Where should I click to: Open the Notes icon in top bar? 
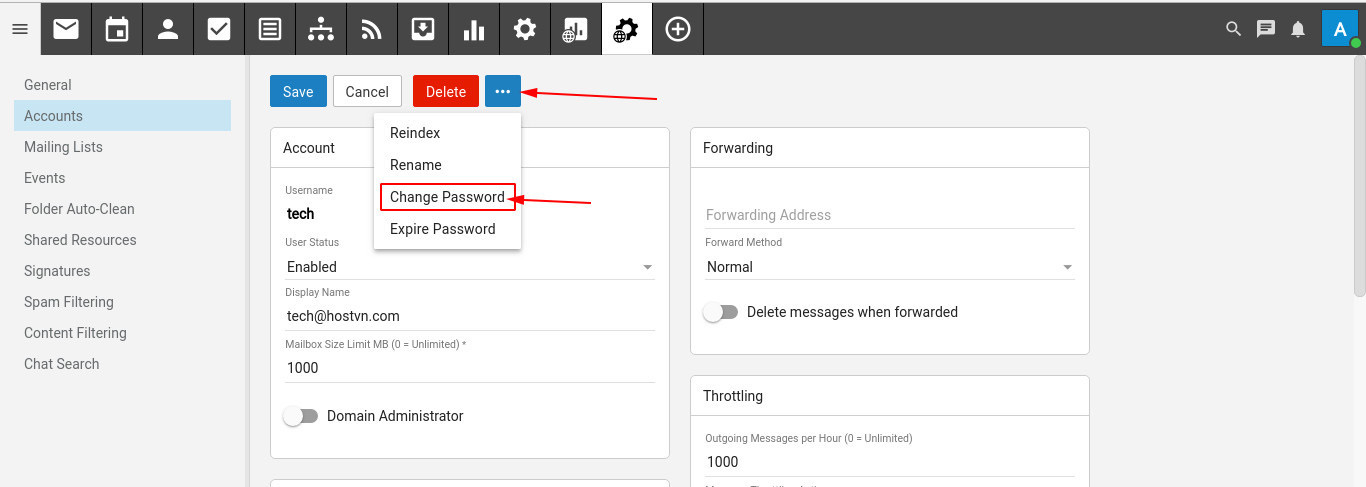click(x=270, y=29)
